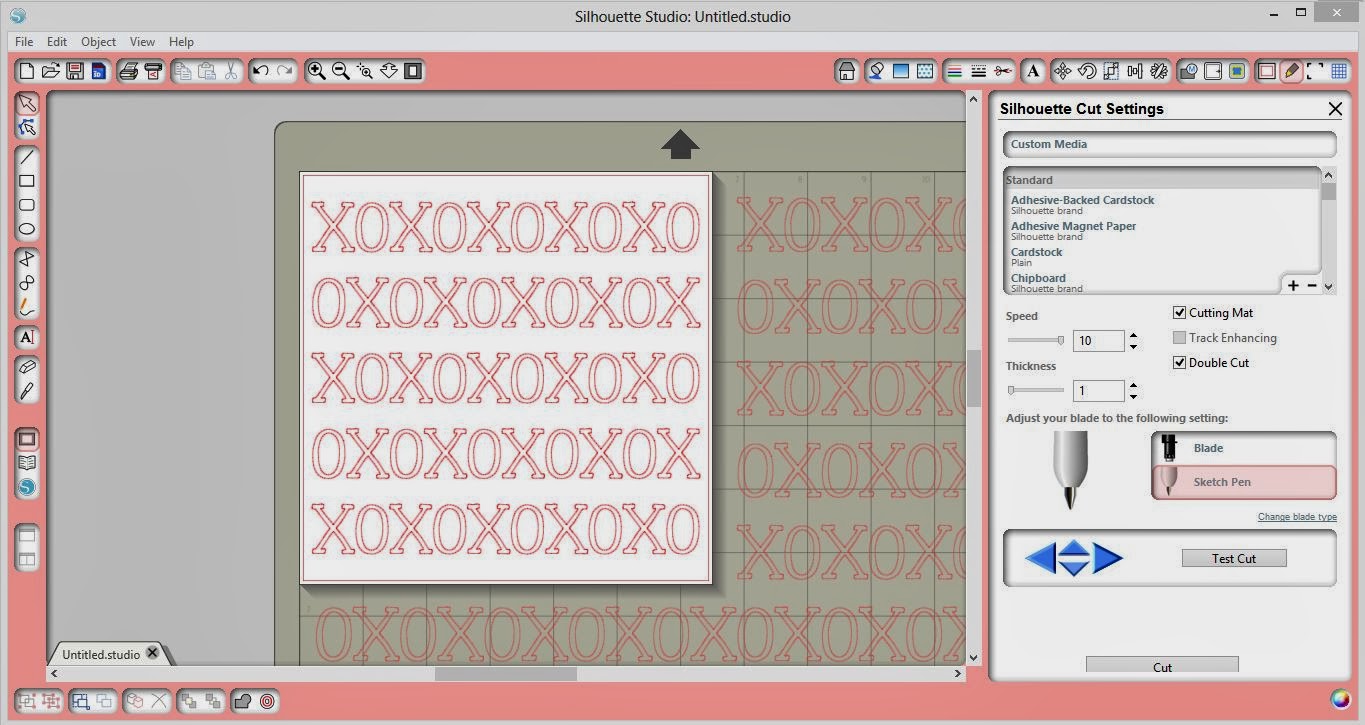This screenshot has height=725, width=1365.
Task: Follow the Change blade type link
Action: click(x=1297, y=517)
